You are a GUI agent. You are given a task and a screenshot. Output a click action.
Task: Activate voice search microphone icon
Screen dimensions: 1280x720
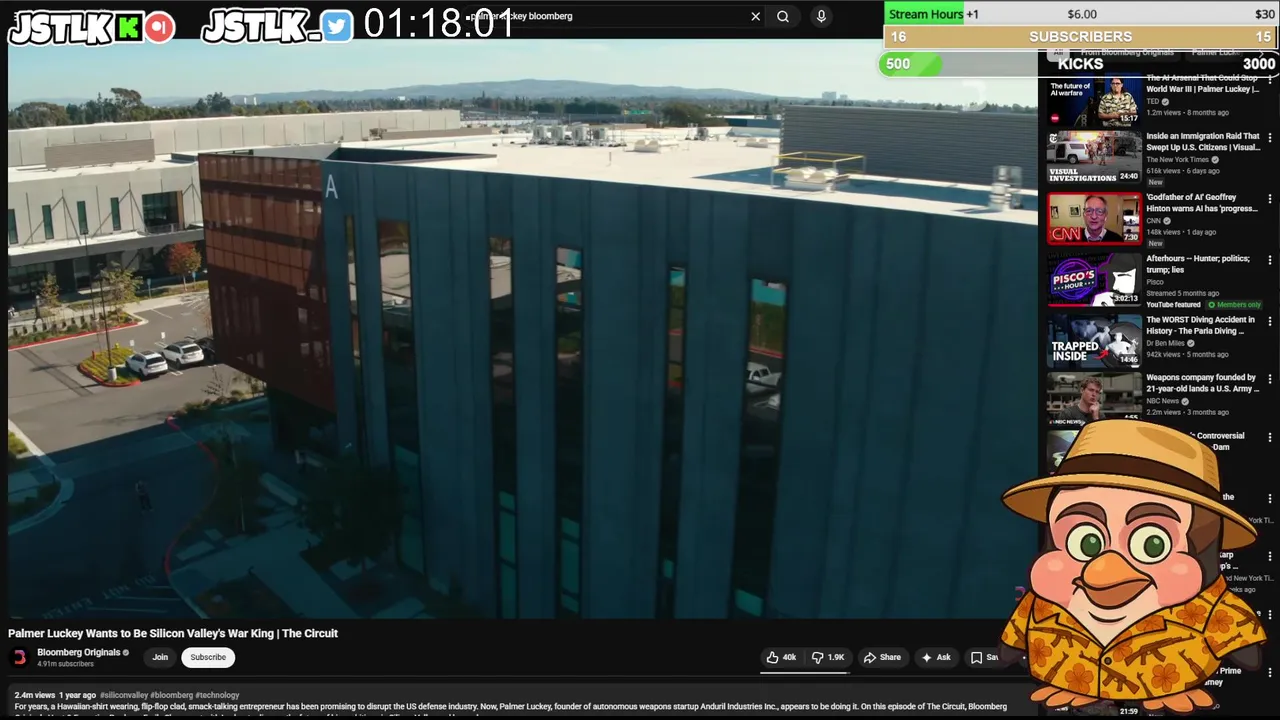(x=821, y=16)
